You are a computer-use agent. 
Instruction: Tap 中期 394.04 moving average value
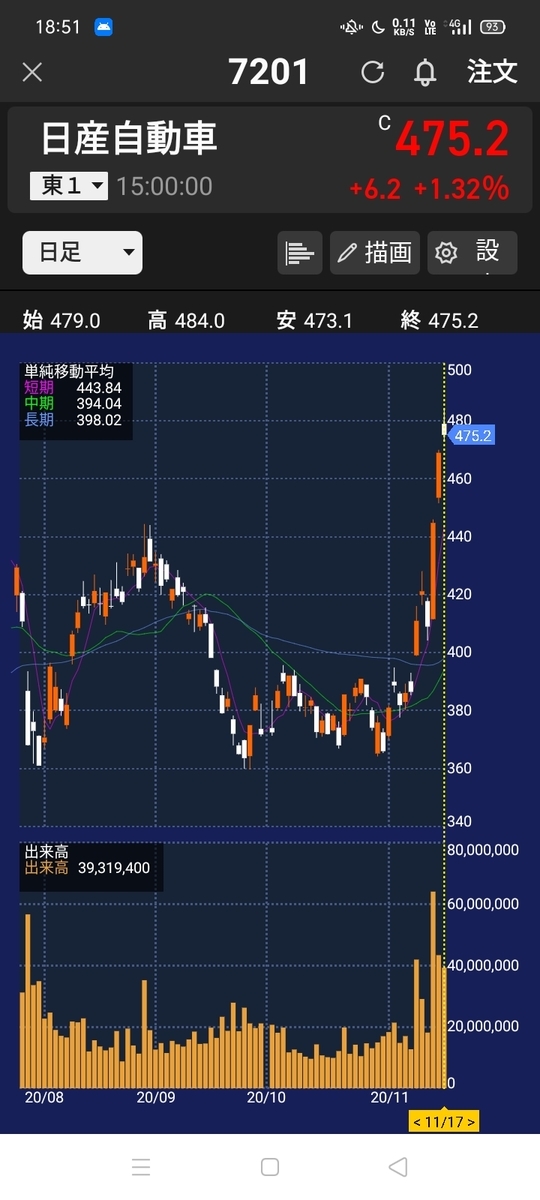(x=73, y=404)
